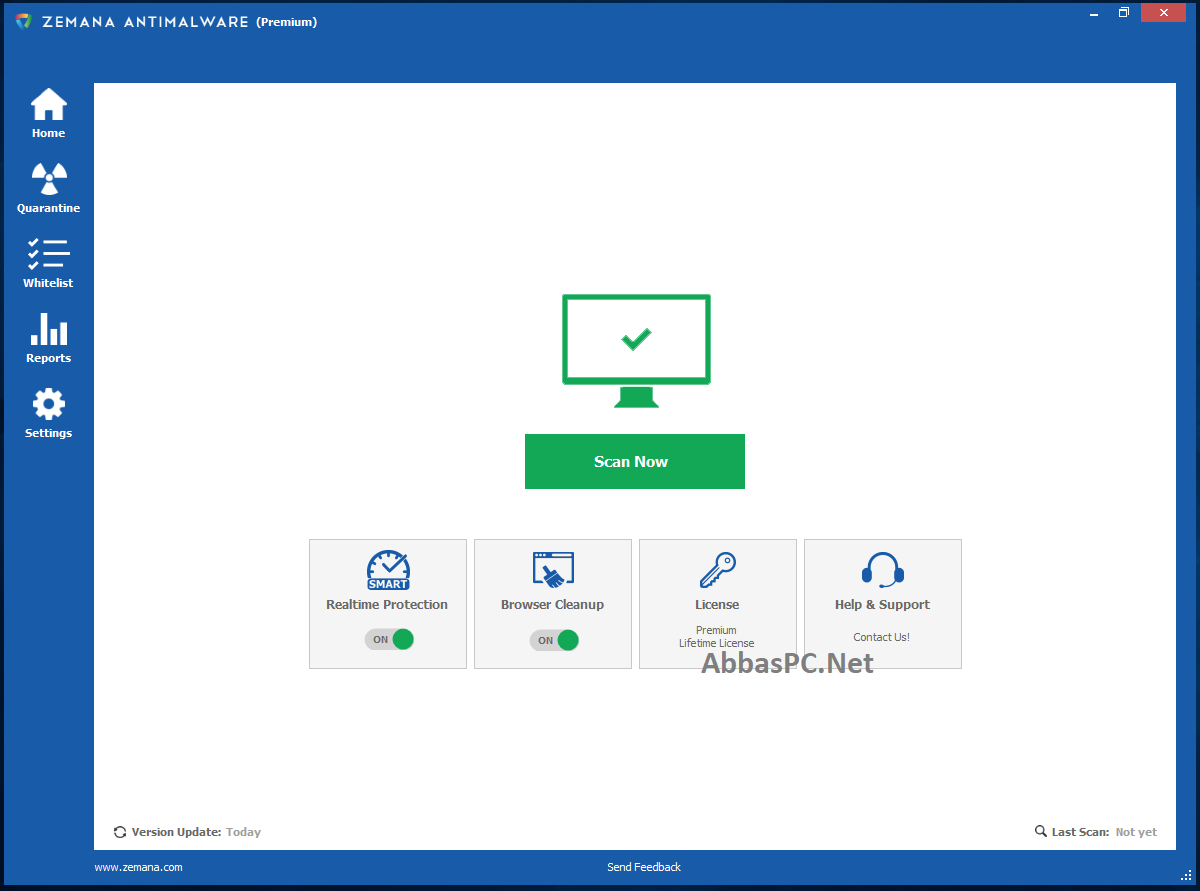
Task: Click the Last Scan: Not yet status
Action: click(x=1096, y=832)
